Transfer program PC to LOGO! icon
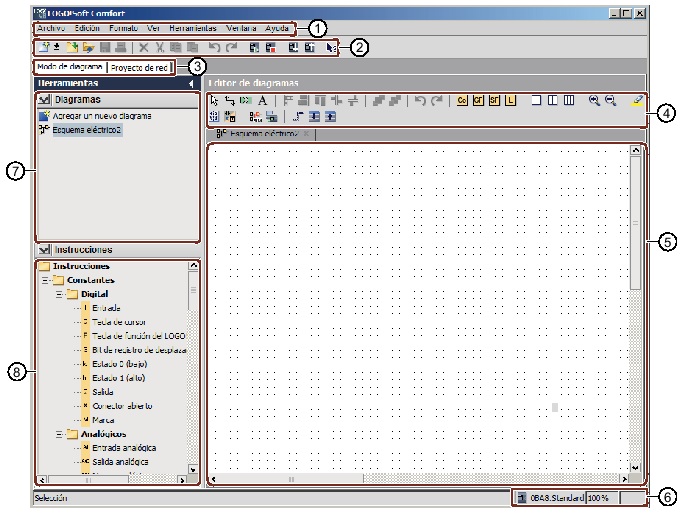 (293, 47)
